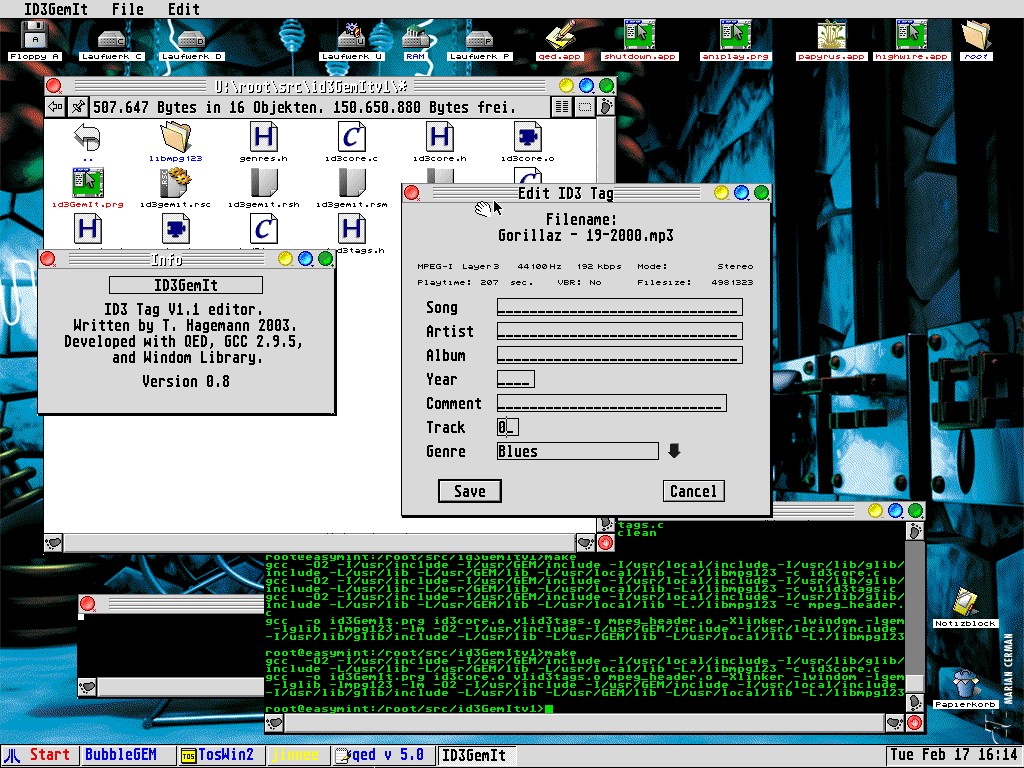Click the footprint icon in file window toolbar
1024x768 pixels.
pyautogui.click(x=607, y=107)
